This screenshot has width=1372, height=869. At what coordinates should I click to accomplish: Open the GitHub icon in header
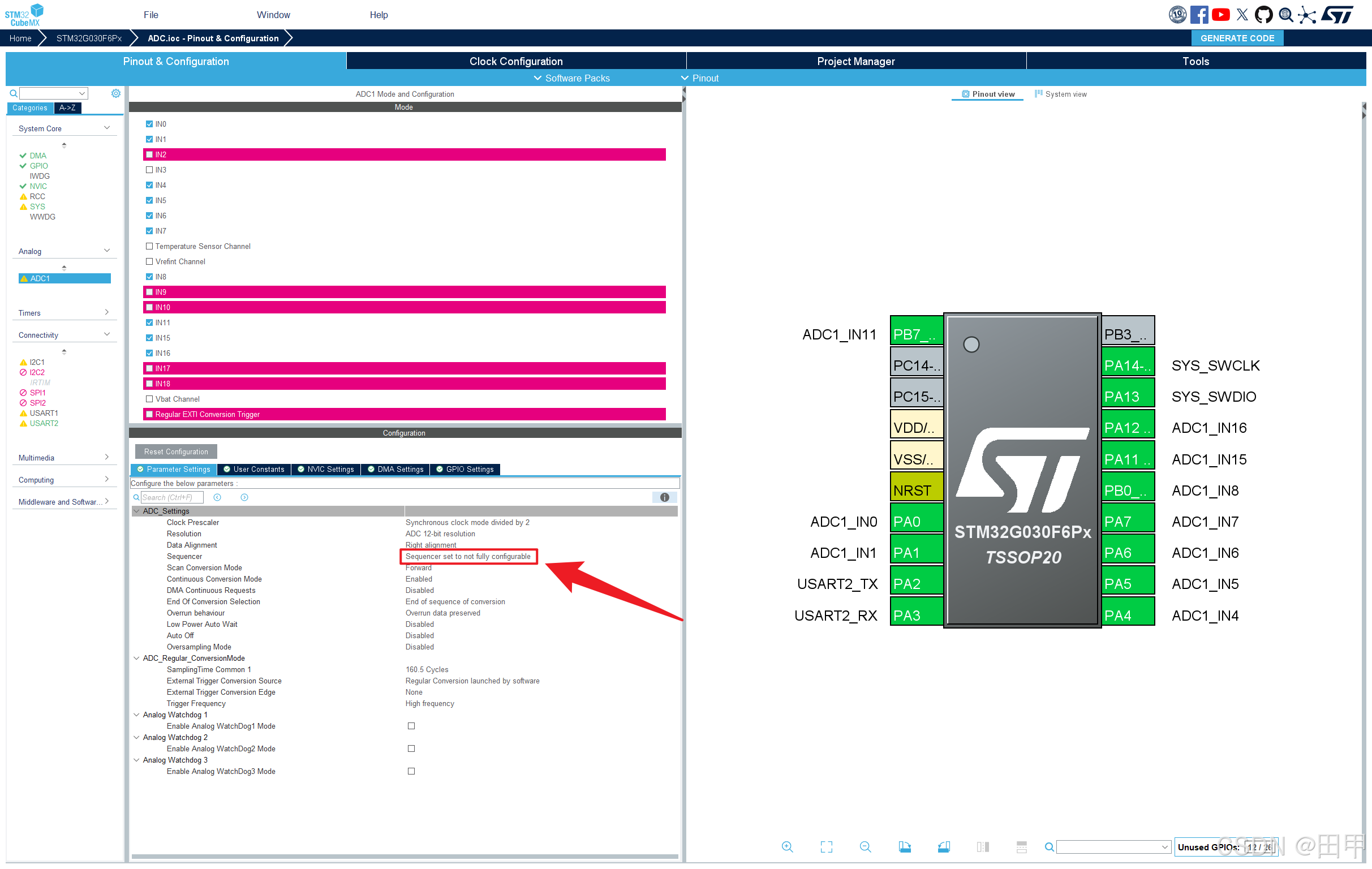coord(1263,15)
